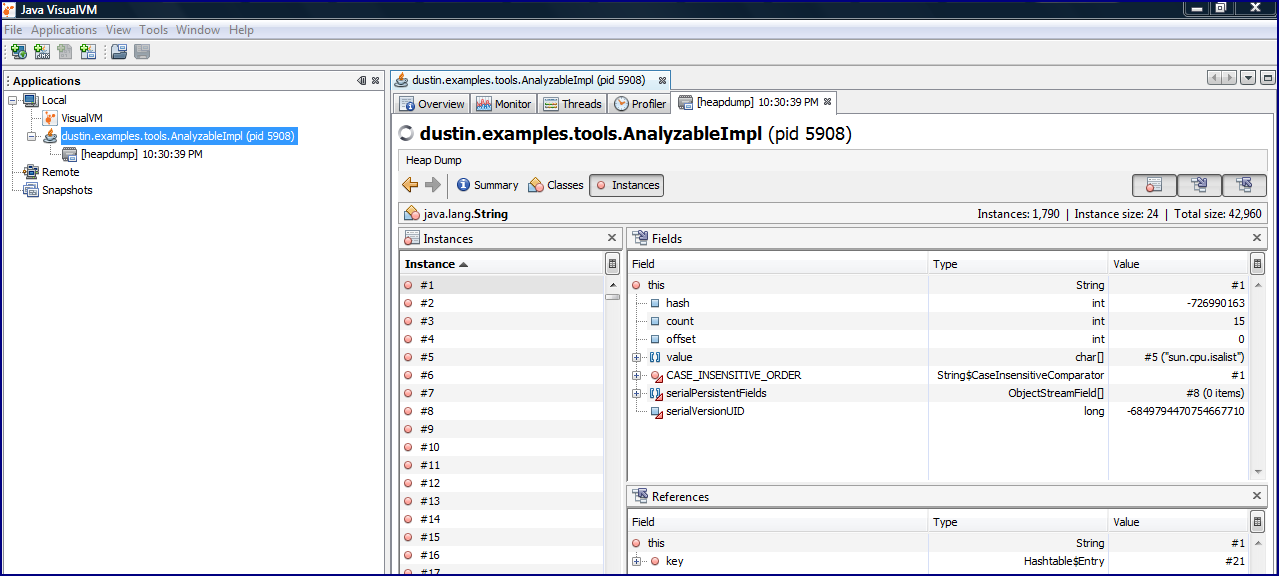Expand the key reference row
The height and width of the screenshot is (576, 1279).
pos(636,561)
